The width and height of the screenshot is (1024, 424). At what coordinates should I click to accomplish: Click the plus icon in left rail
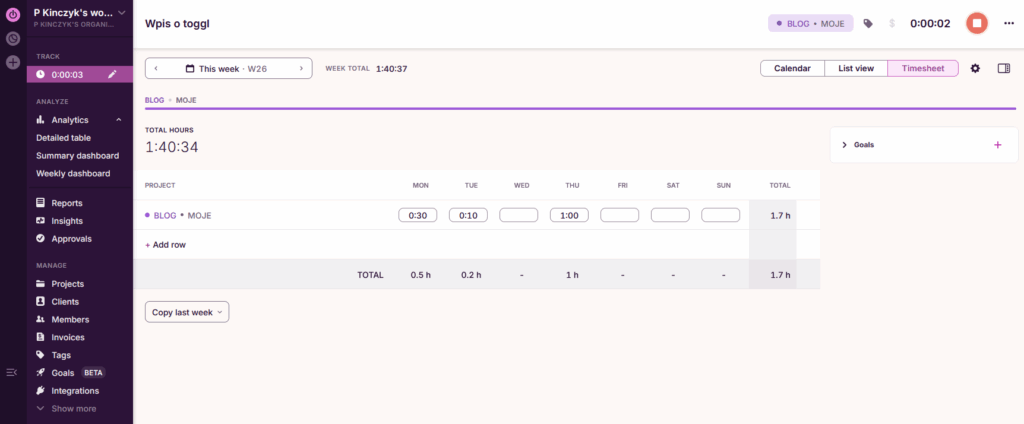[13, 63]
